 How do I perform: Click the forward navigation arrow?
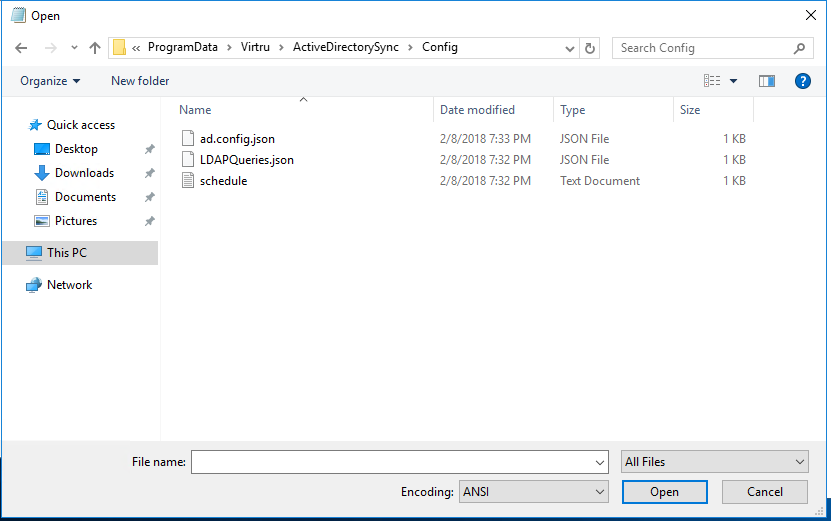click(x=50, y=48)
